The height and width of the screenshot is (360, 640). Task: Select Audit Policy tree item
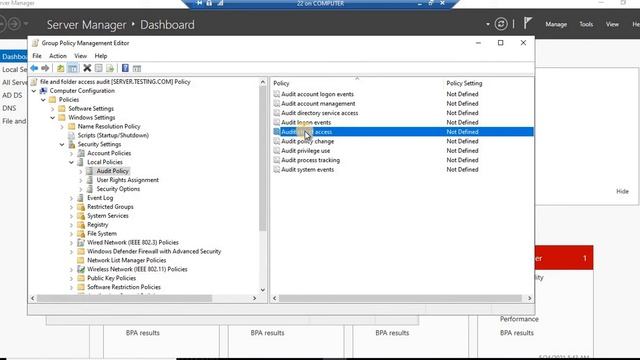[112, 171]
